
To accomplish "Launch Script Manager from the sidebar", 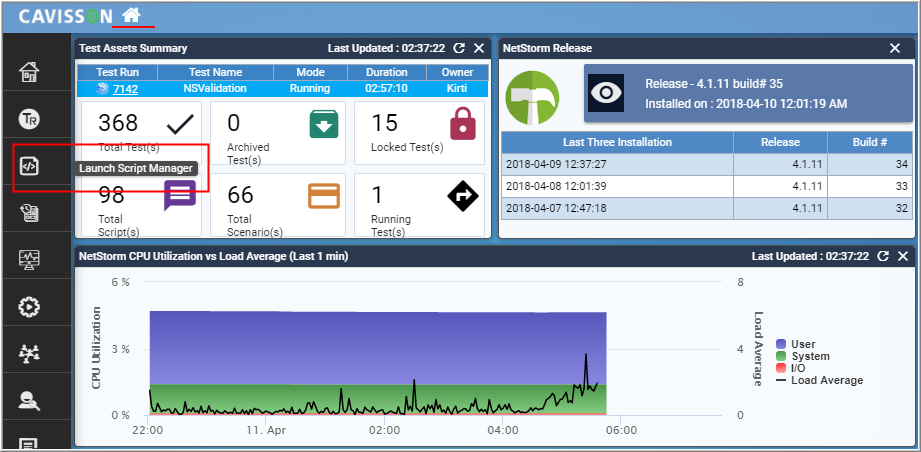I will coord(29,167).
